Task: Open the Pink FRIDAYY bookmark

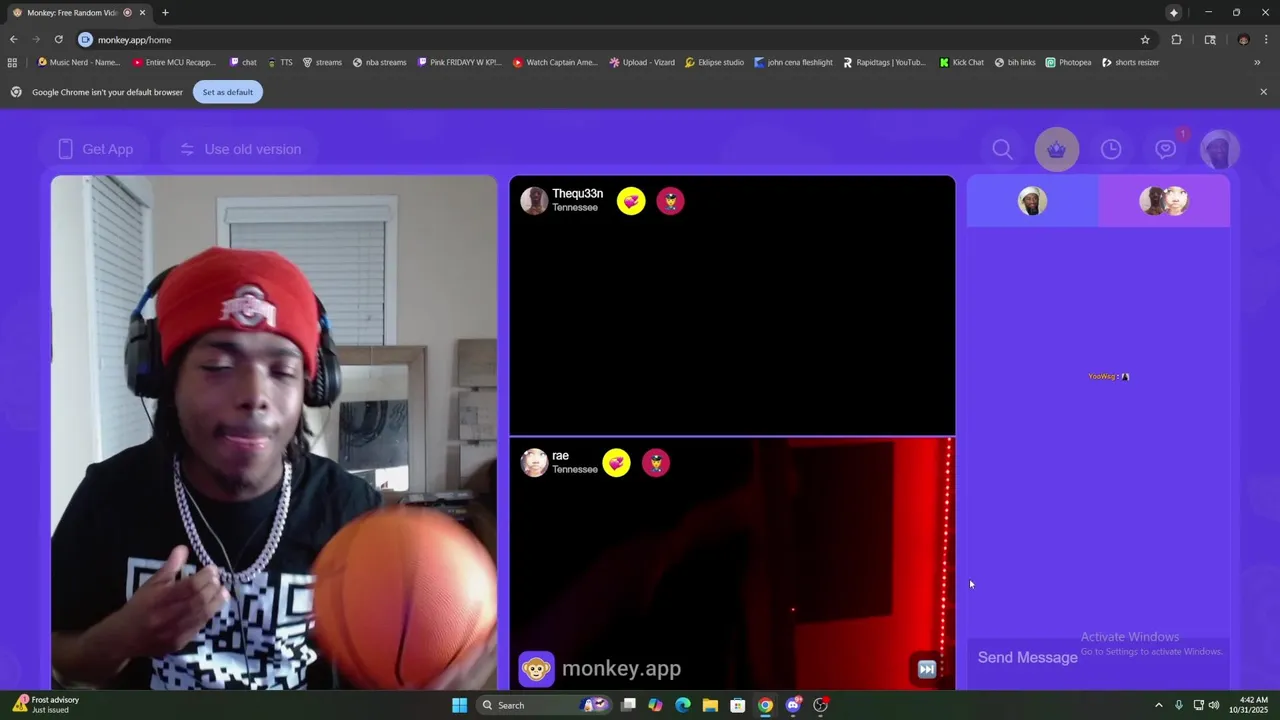Action: pyautogui.click(x=460, y=62)
